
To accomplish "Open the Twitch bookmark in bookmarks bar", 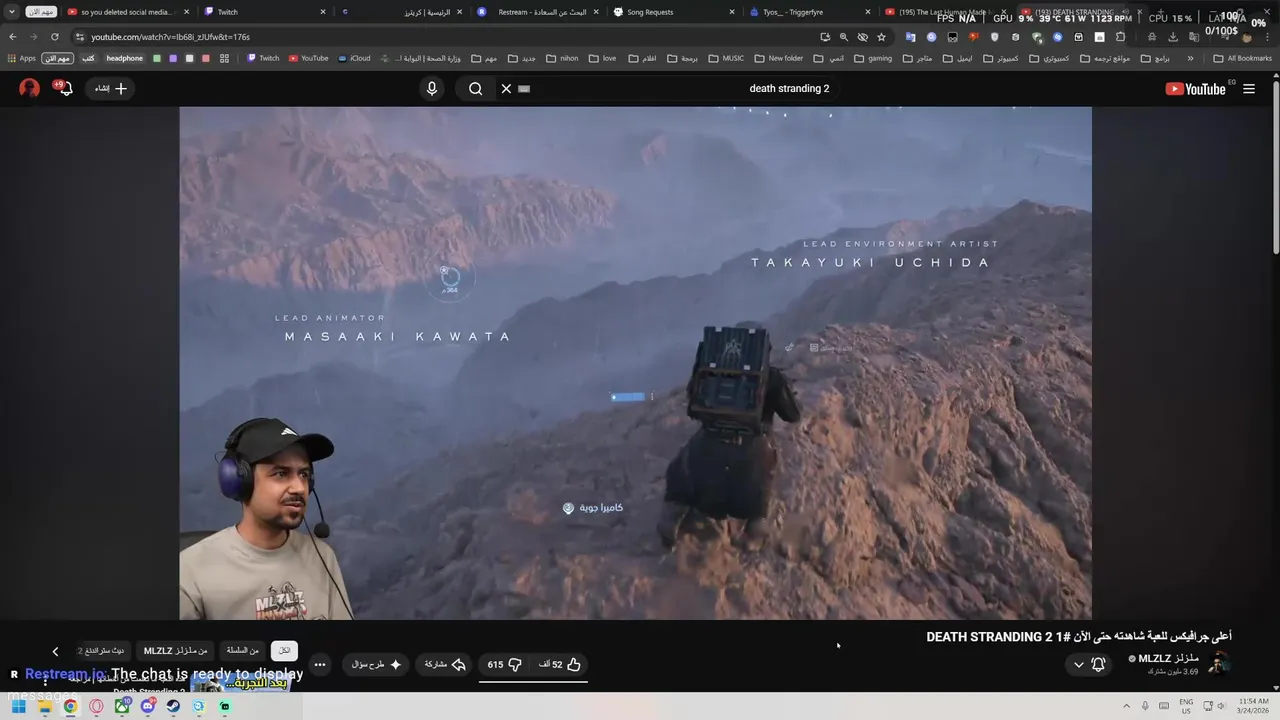I will pos(263,58).
